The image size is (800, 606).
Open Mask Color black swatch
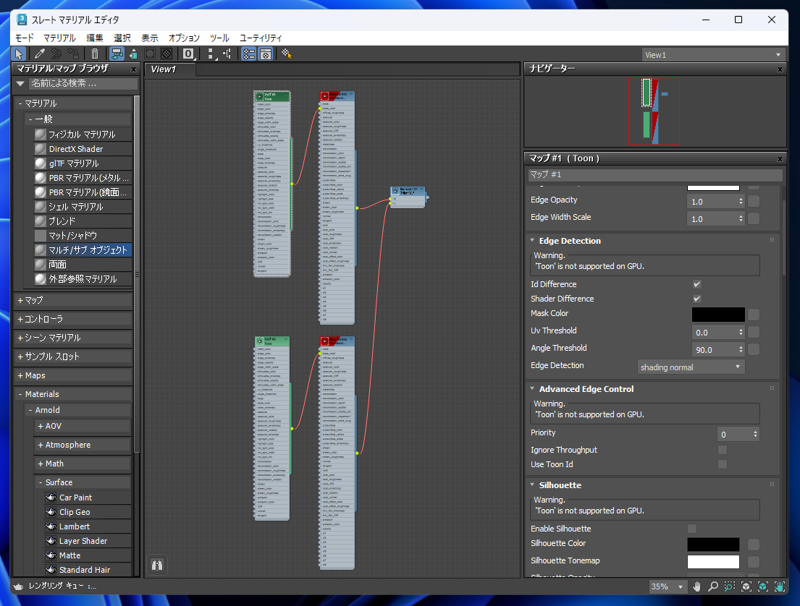(718, 315)
